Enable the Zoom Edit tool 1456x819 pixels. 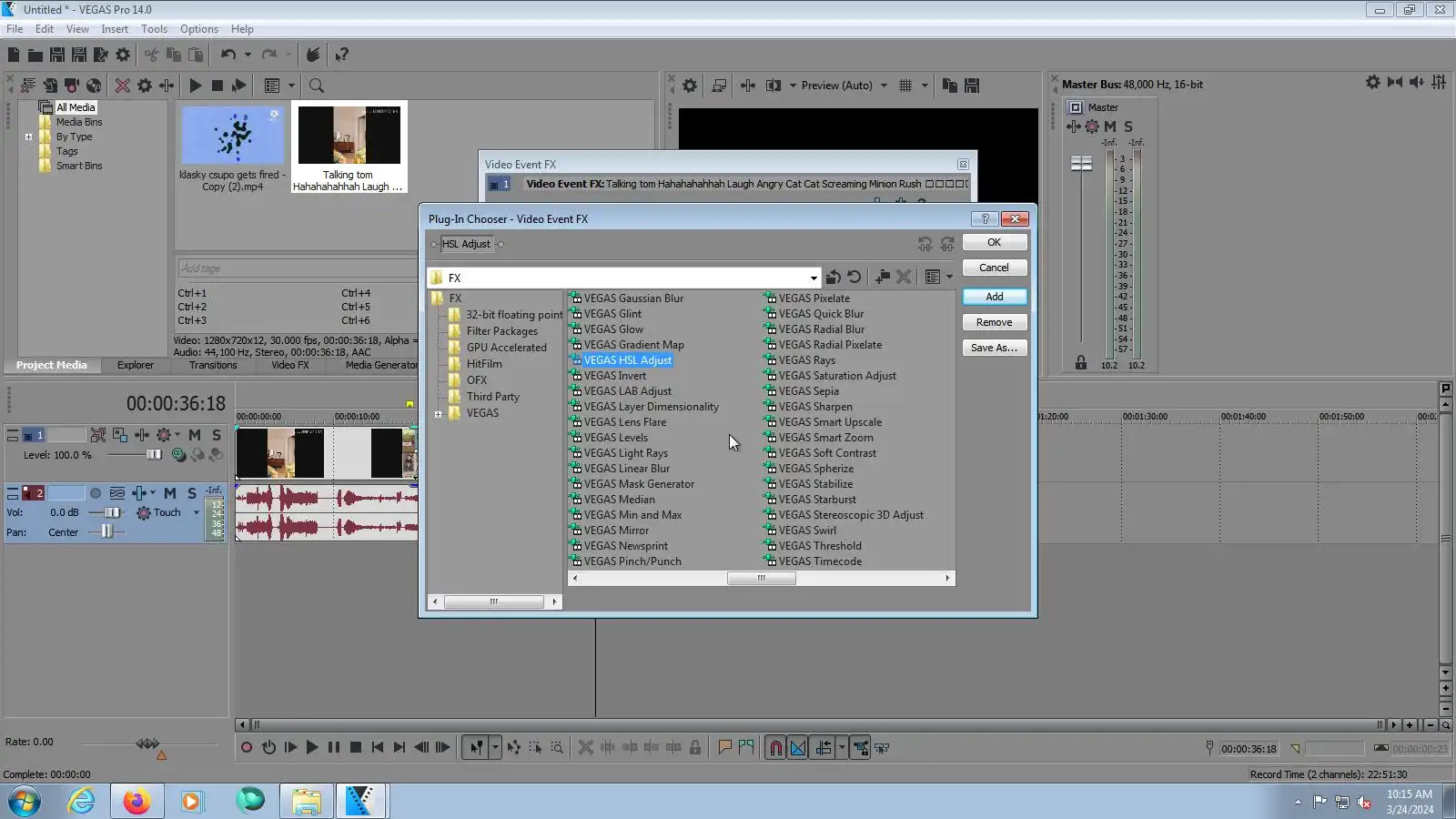click(x=557, y=748)
